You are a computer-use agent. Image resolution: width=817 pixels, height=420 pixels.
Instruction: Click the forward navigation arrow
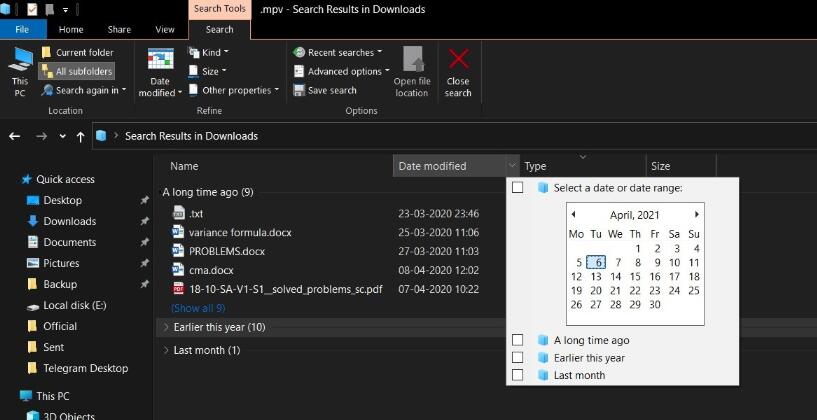point(42,136)
